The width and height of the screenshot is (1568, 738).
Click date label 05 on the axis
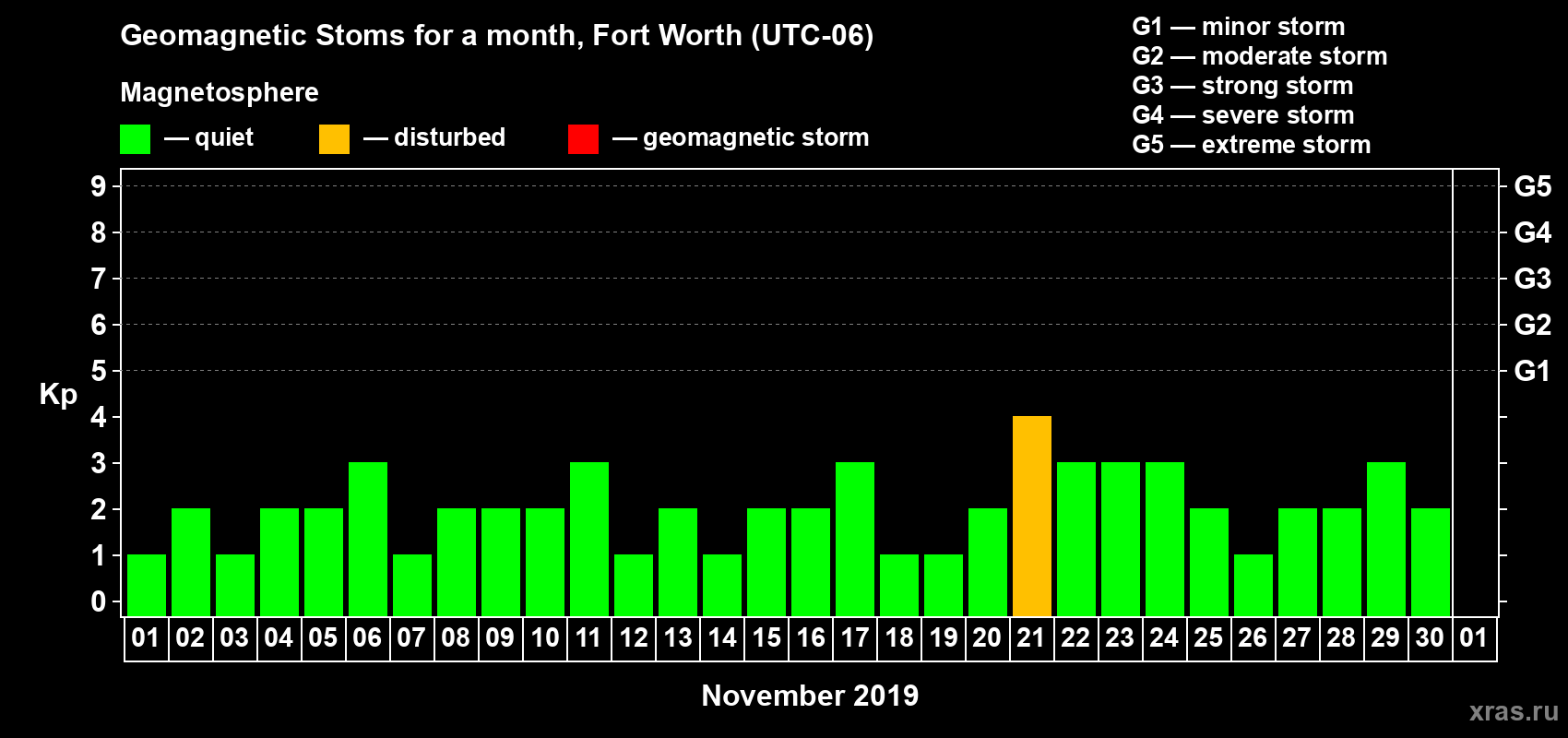[323, 638]
